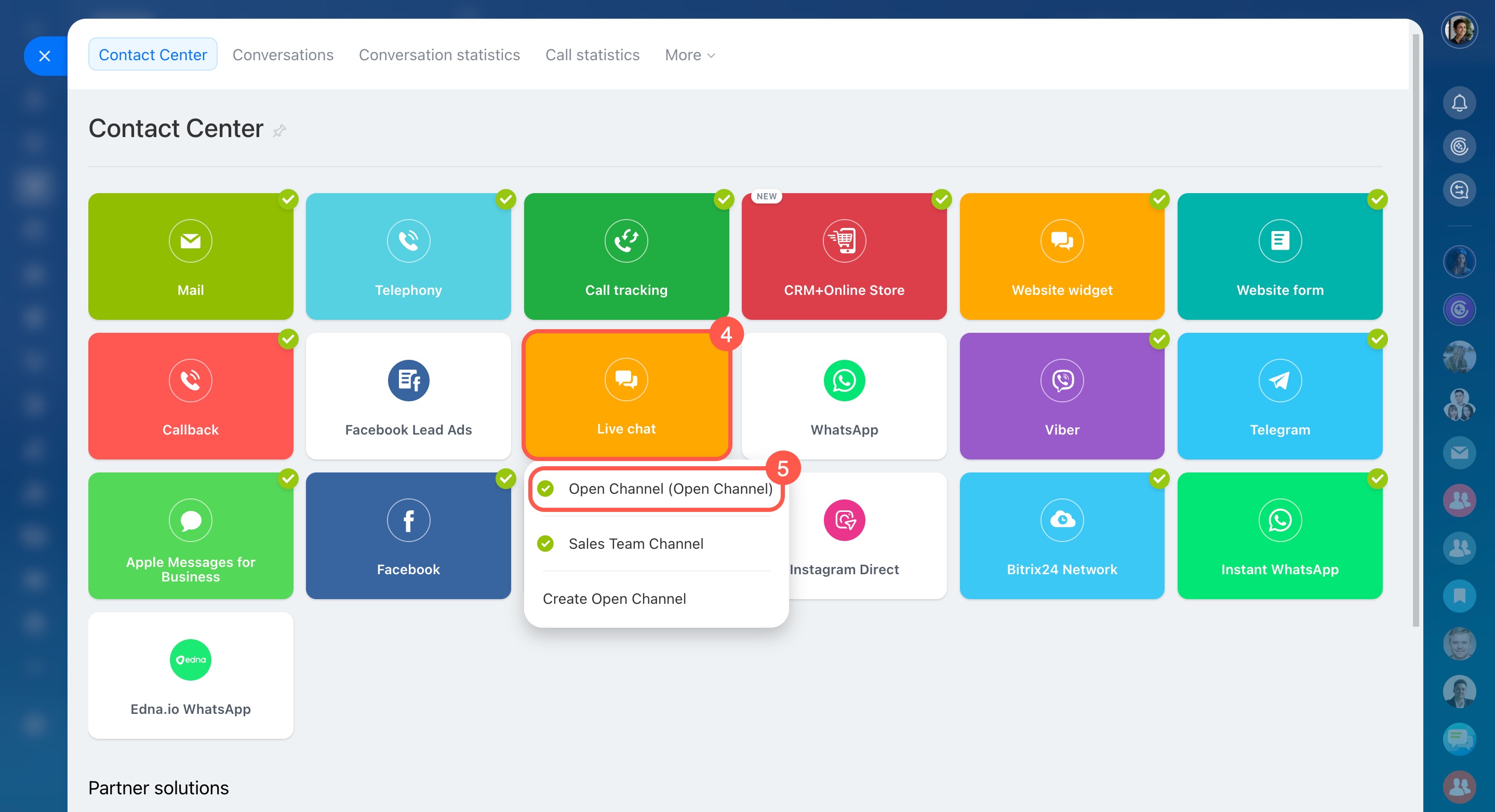Open the Mail channel tile
The image size is (1495, 812).
[190, 256]
